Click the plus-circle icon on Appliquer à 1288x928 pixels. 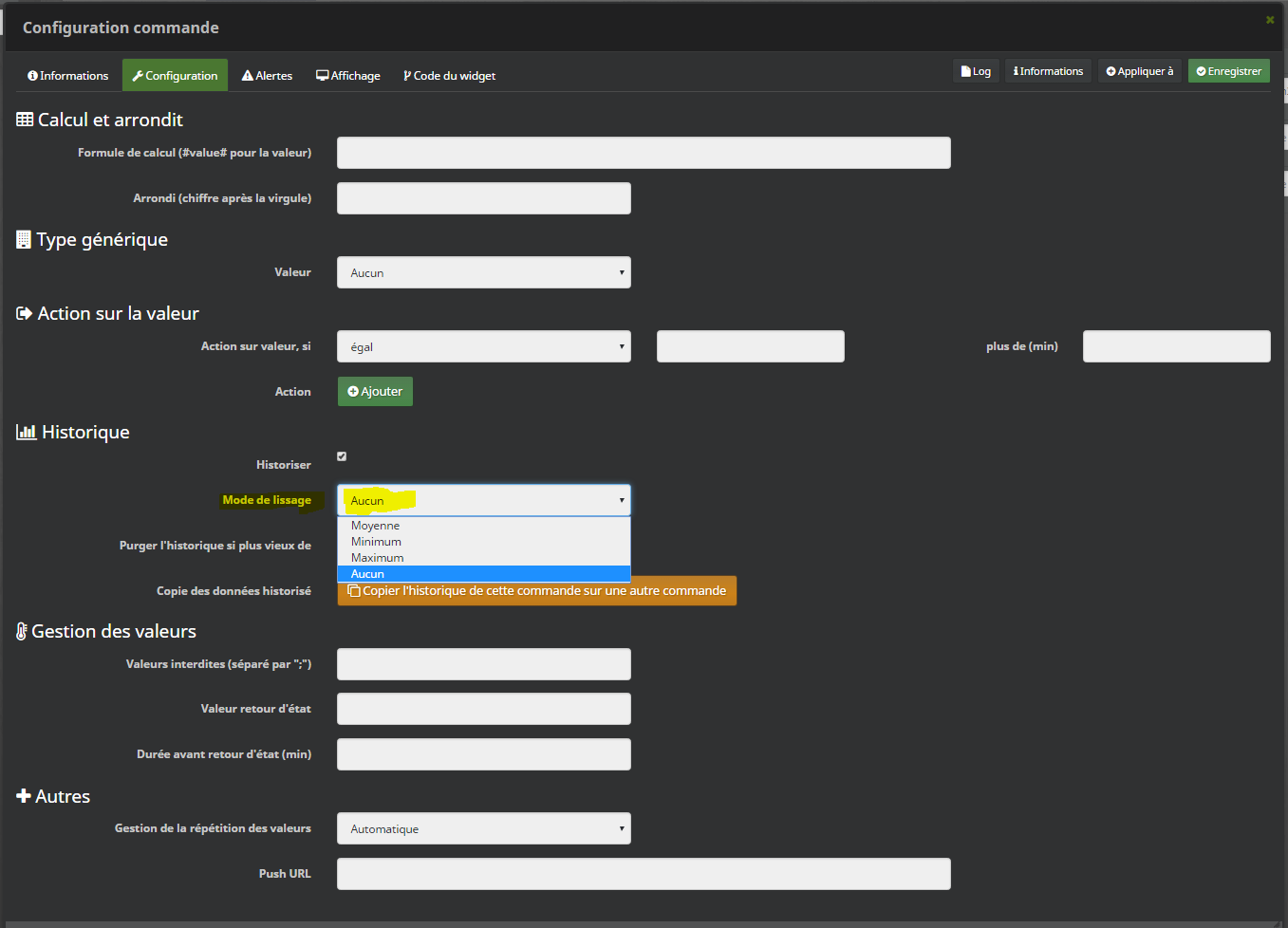click(x=1111, y=71)
